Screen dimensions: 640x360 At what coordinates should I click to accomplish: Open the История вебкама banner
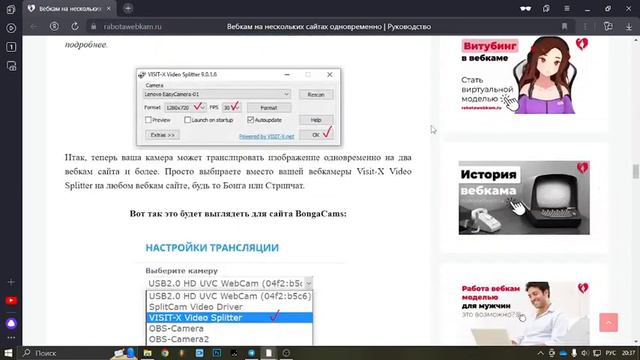click(x=524, y=198)
